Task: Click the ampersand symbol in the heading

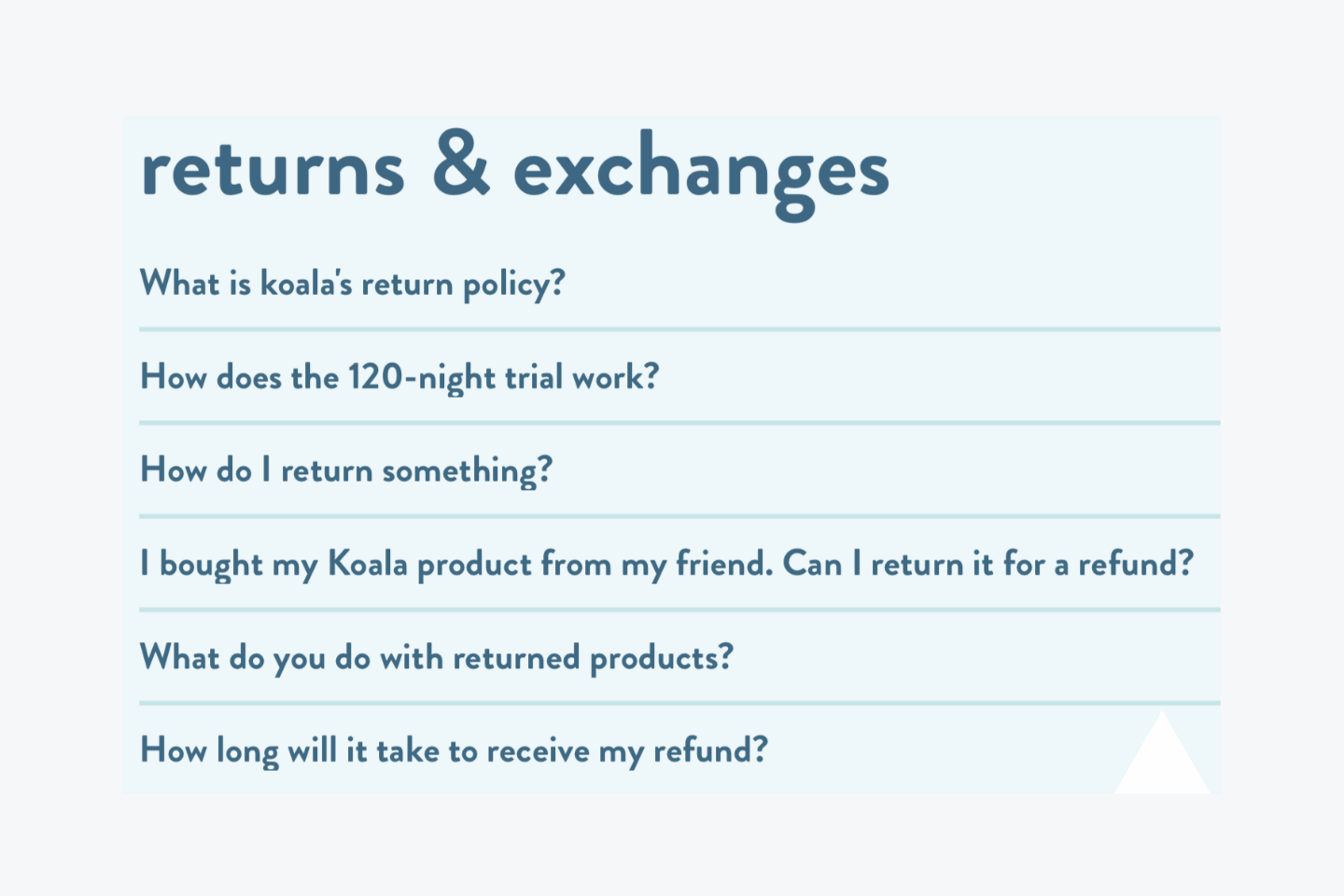Action: [461, 164]
